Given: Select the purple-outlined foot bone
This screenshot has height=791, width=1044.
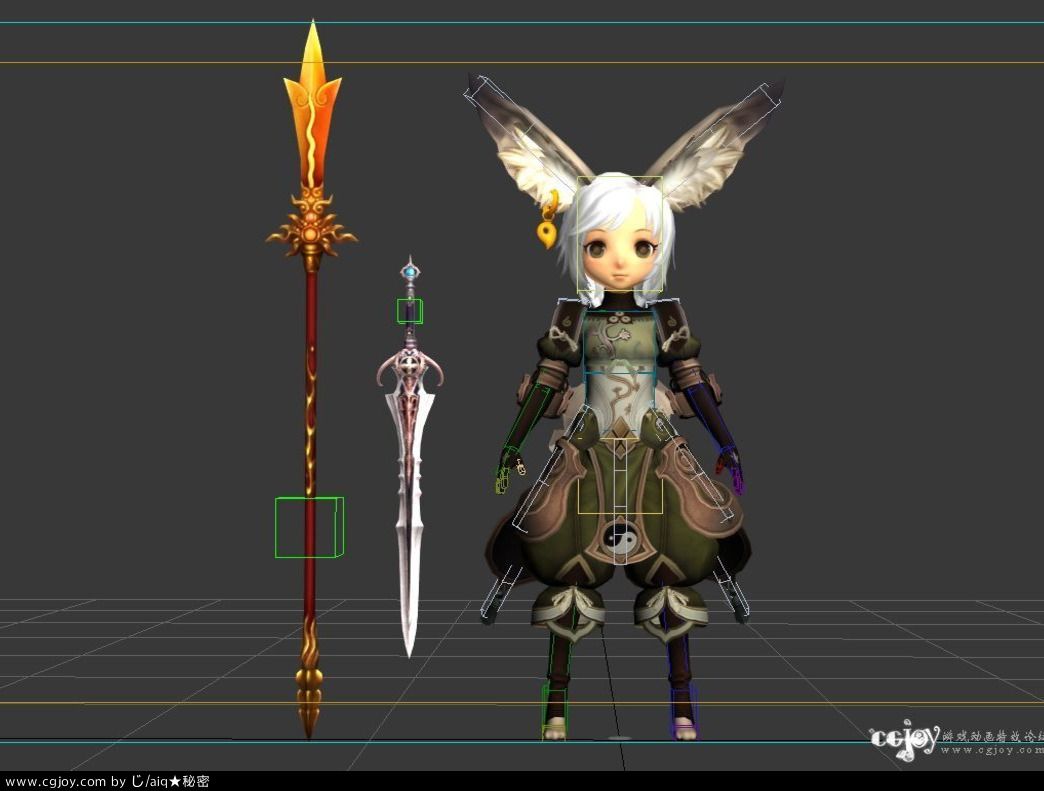Looking at the screenshot, I should (x=684, y=714).
